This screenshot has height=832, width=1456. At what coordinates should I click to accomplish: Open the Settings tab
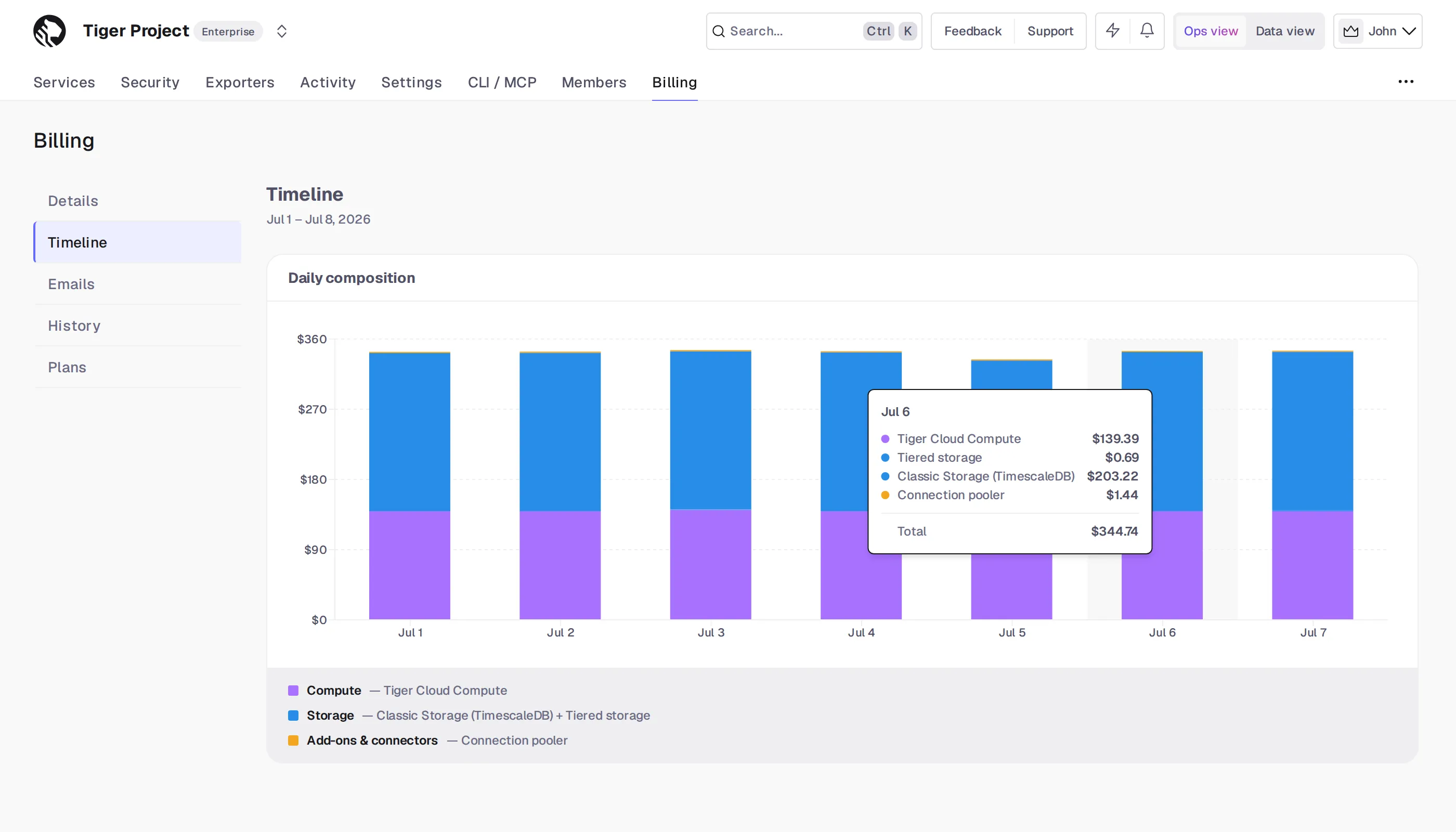[411, 82]
